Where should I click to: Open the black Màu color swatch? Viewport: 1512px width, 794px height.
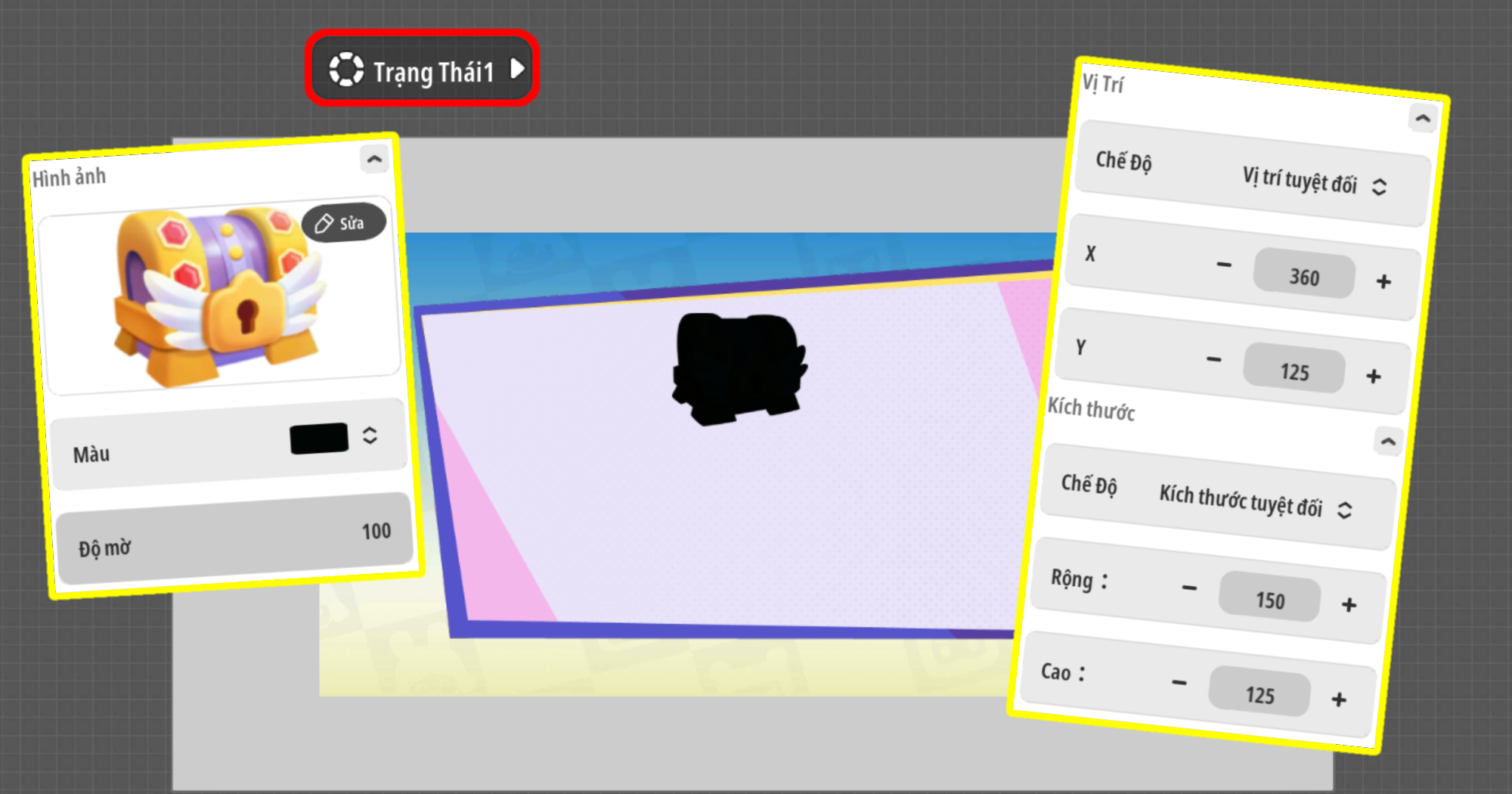[x=319, y=439]
